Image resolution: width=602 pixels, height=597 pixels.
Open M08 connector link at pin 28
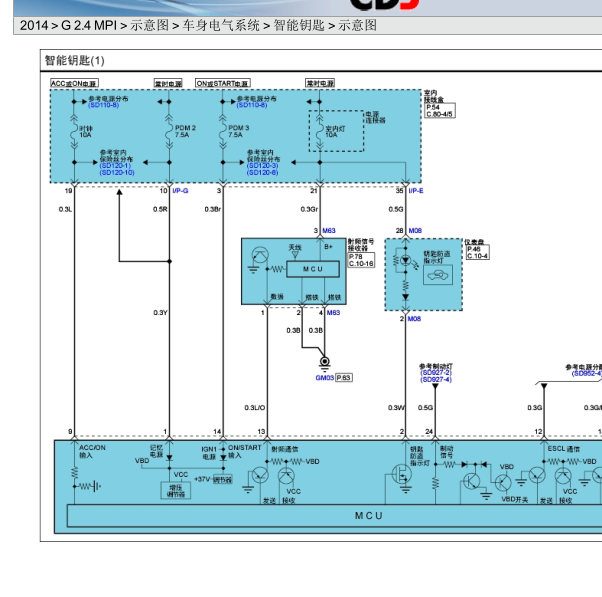pyautogui.click(x=415, y=230)
